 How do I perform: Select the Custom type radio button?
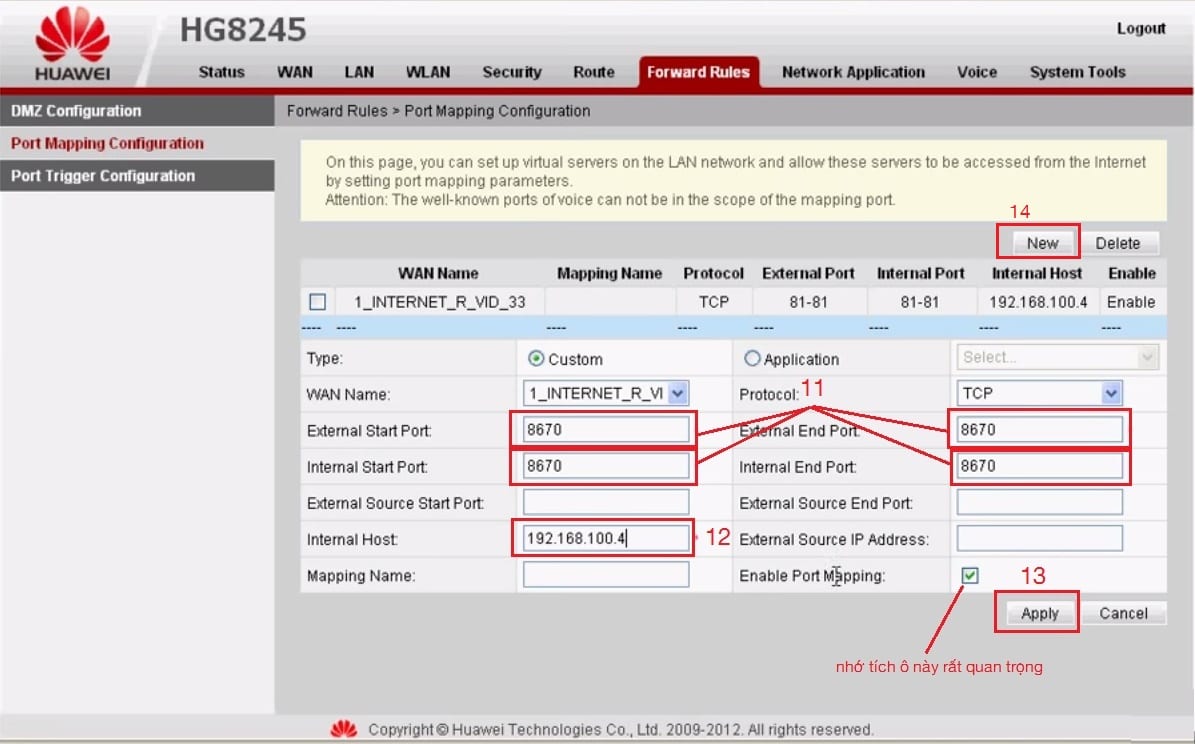point(536,359)
